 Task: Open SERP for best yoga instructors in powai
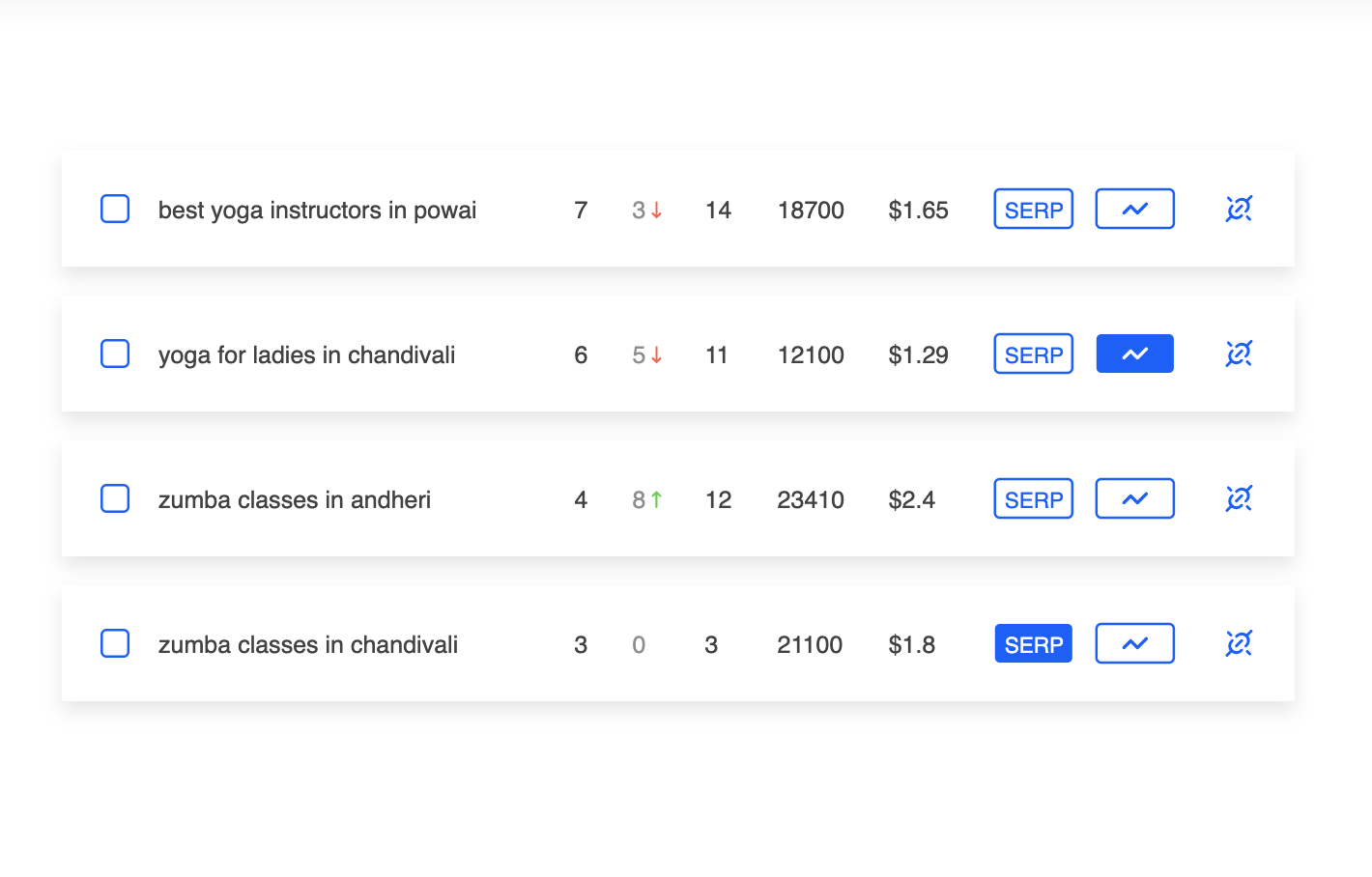(x=1033, y=209)
